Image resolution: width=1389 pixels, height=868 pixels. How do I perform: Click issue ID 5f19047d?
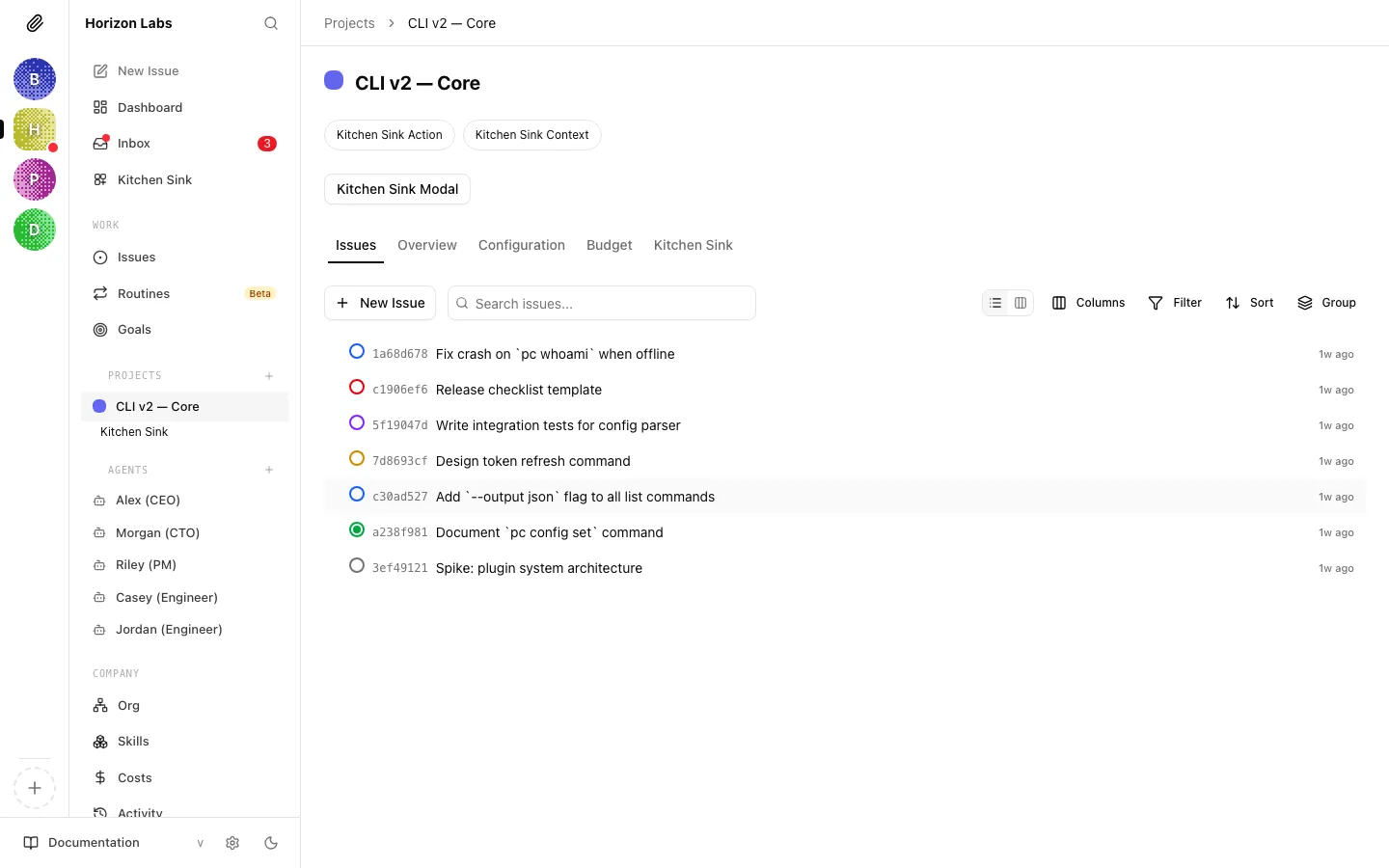(x=399, y=425)
